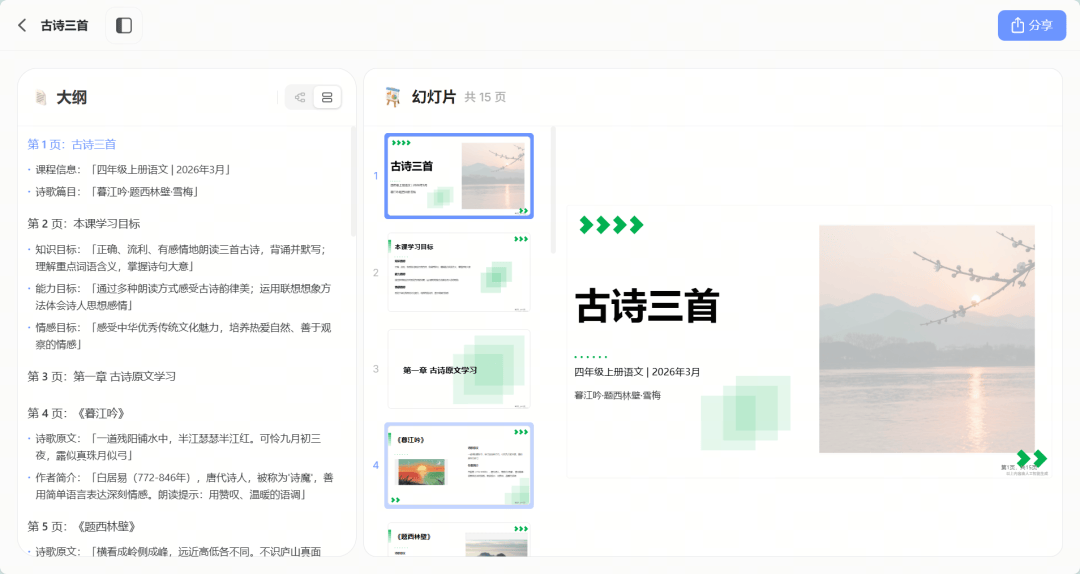Click slide number 3 label

pos(375,369)
